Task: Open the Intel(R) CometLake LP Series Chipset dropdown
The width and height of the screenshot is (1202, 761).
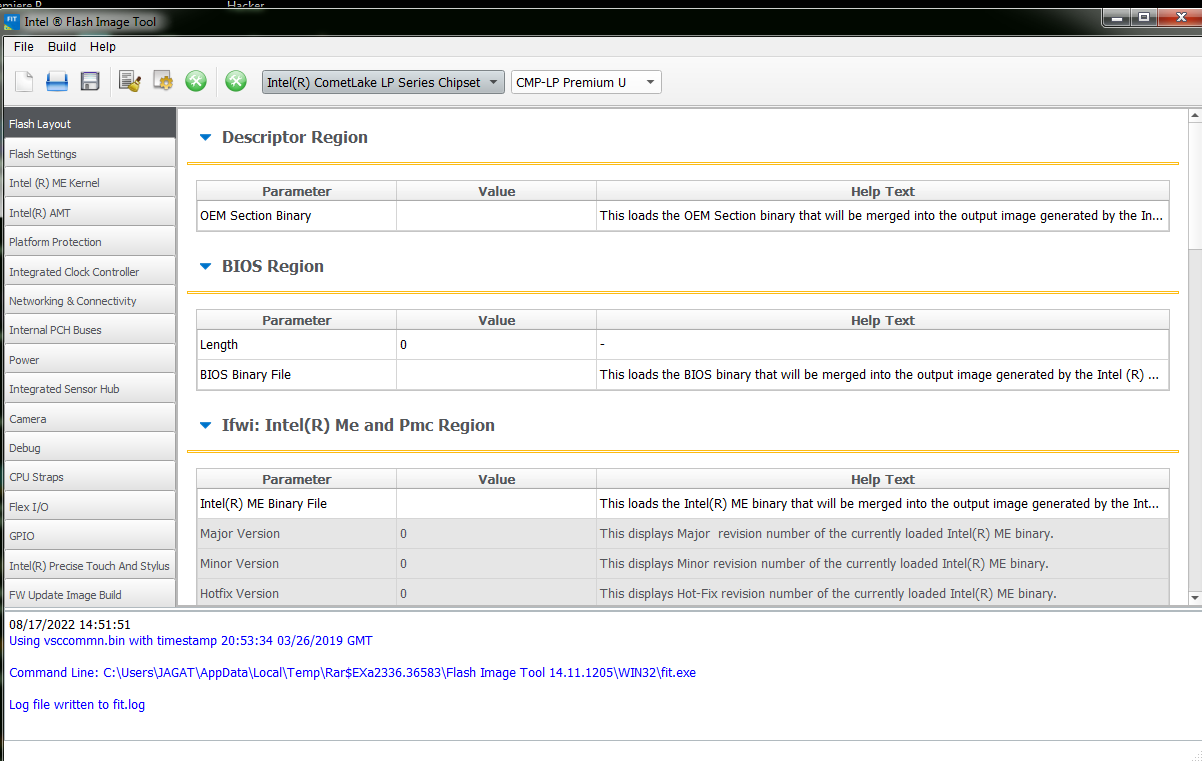Action: coord(384,83)
